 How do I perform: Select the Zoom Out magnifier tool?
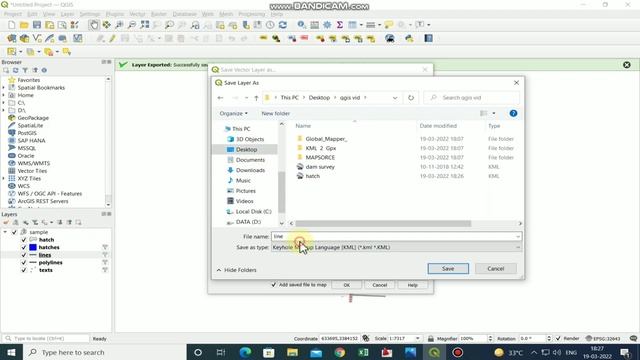tap(132, 25)
